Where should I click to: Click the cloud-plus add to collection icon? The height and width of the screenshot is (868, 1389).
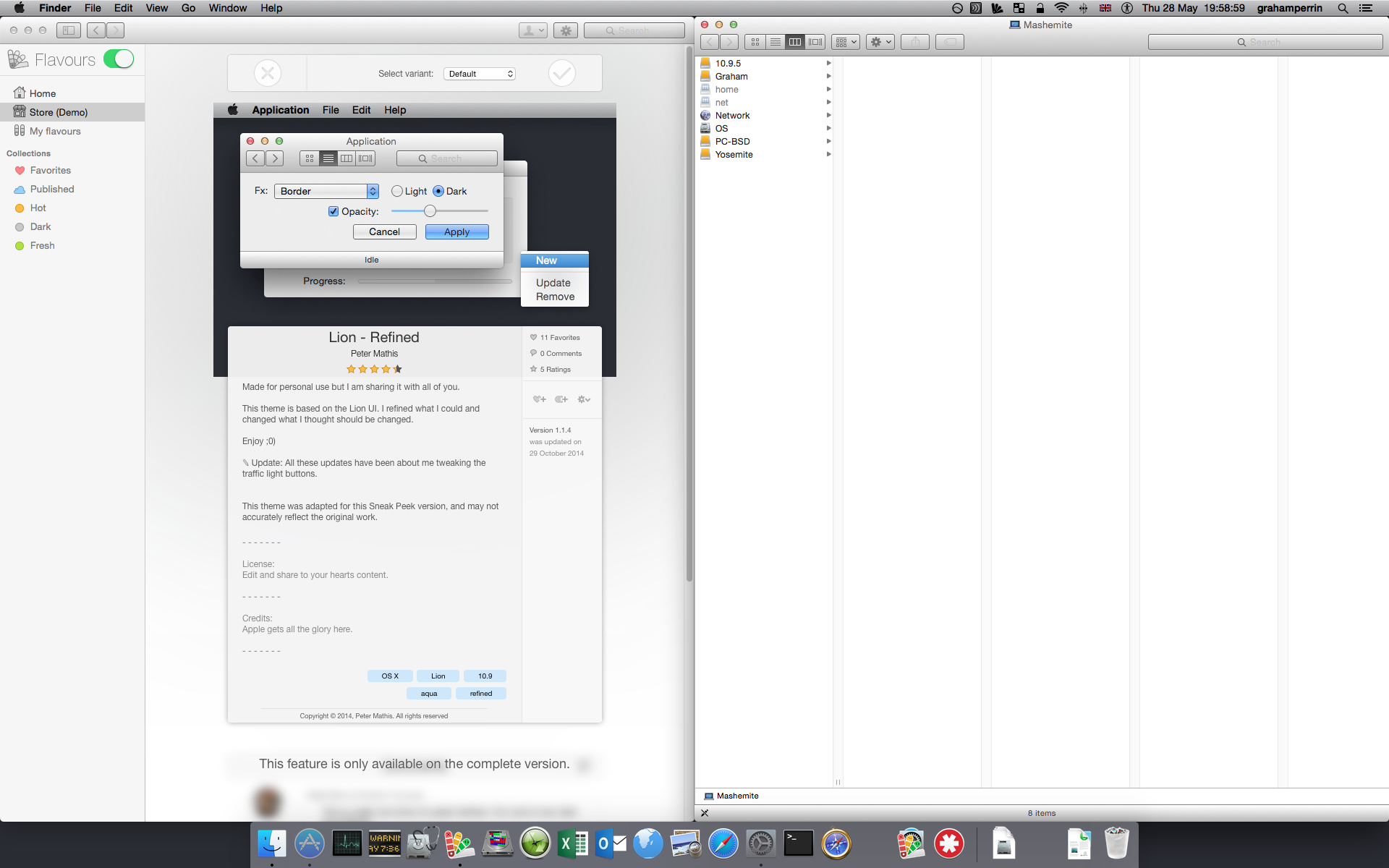click(561, 399)
